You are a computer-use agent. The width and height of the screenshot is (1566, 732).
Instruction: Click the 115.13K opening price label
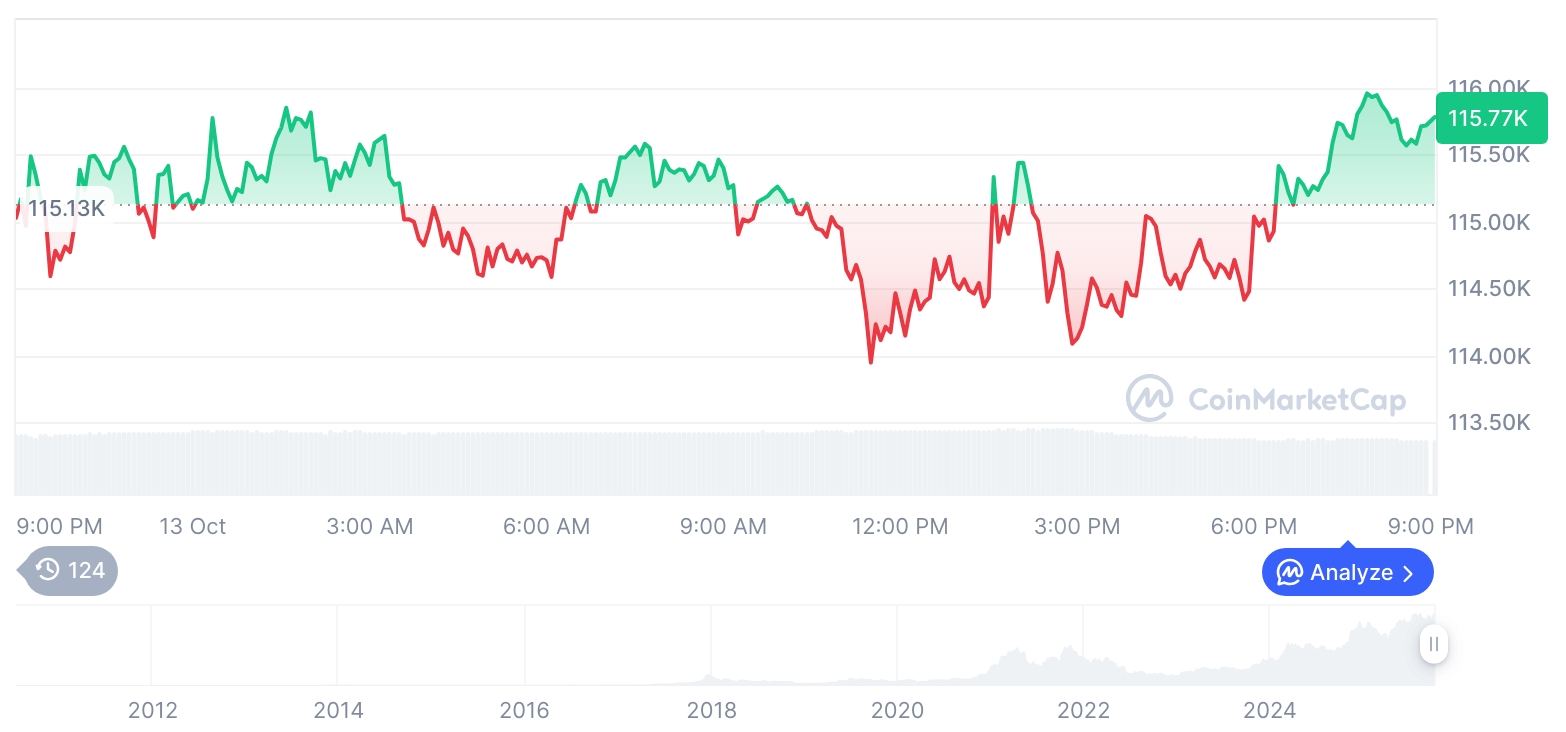point(66,209)
